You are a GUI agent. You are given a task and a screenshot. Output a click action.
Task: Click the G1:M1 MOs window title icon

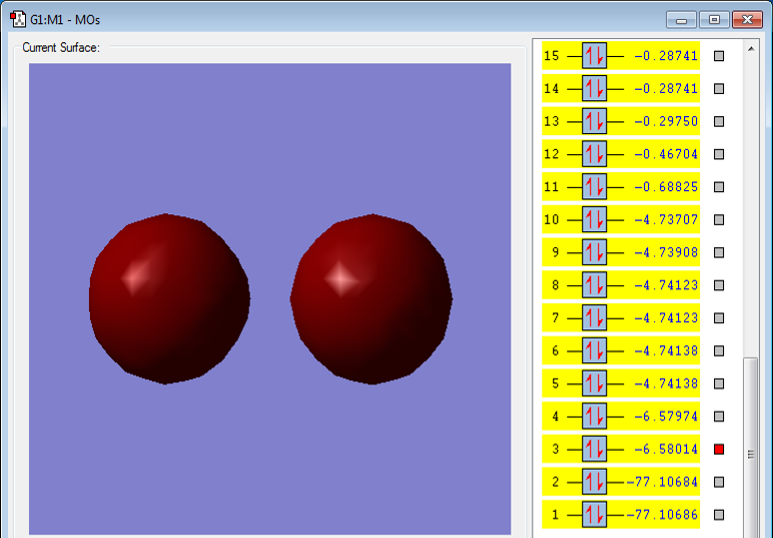(x=18, y=19)
